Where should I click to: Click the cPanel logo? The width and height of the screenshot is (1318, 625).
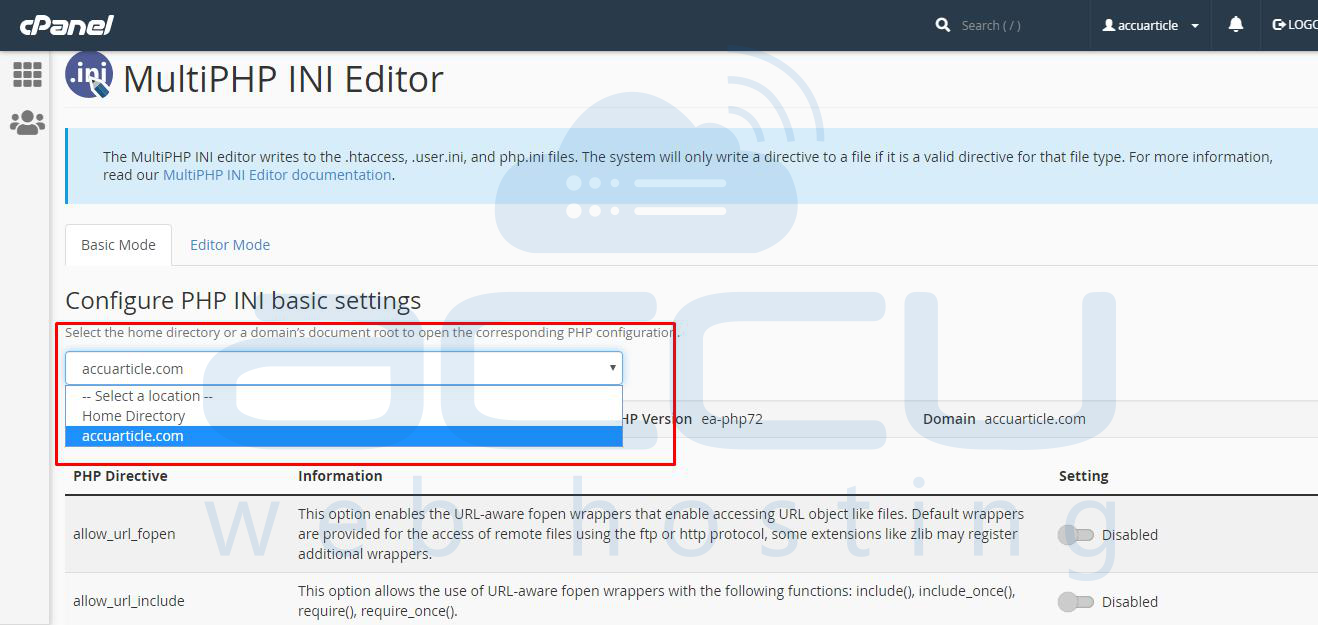[67, 24]
